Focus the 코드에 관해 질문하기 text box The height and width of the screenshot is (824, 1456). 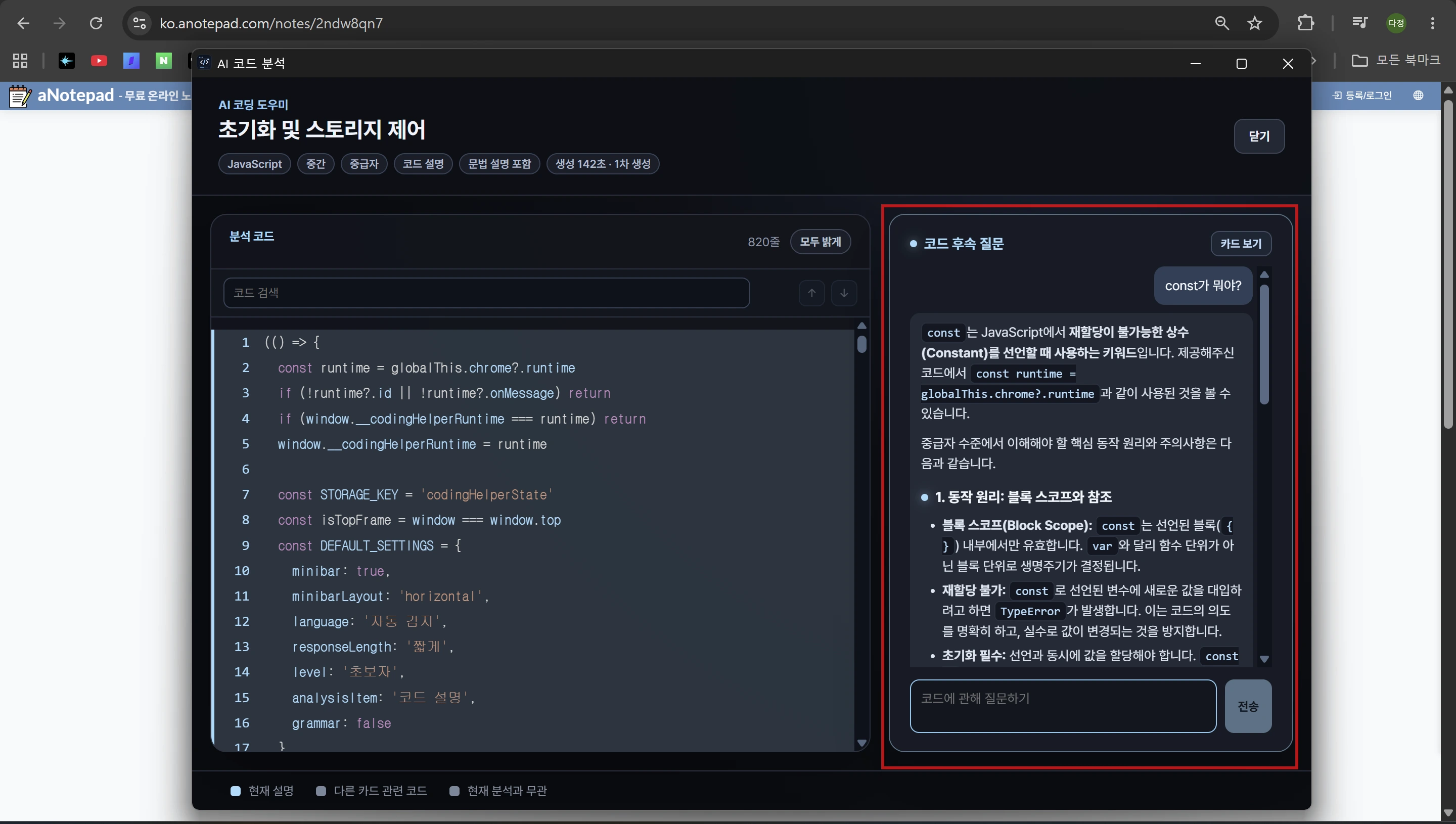(x=1063, y=706)
